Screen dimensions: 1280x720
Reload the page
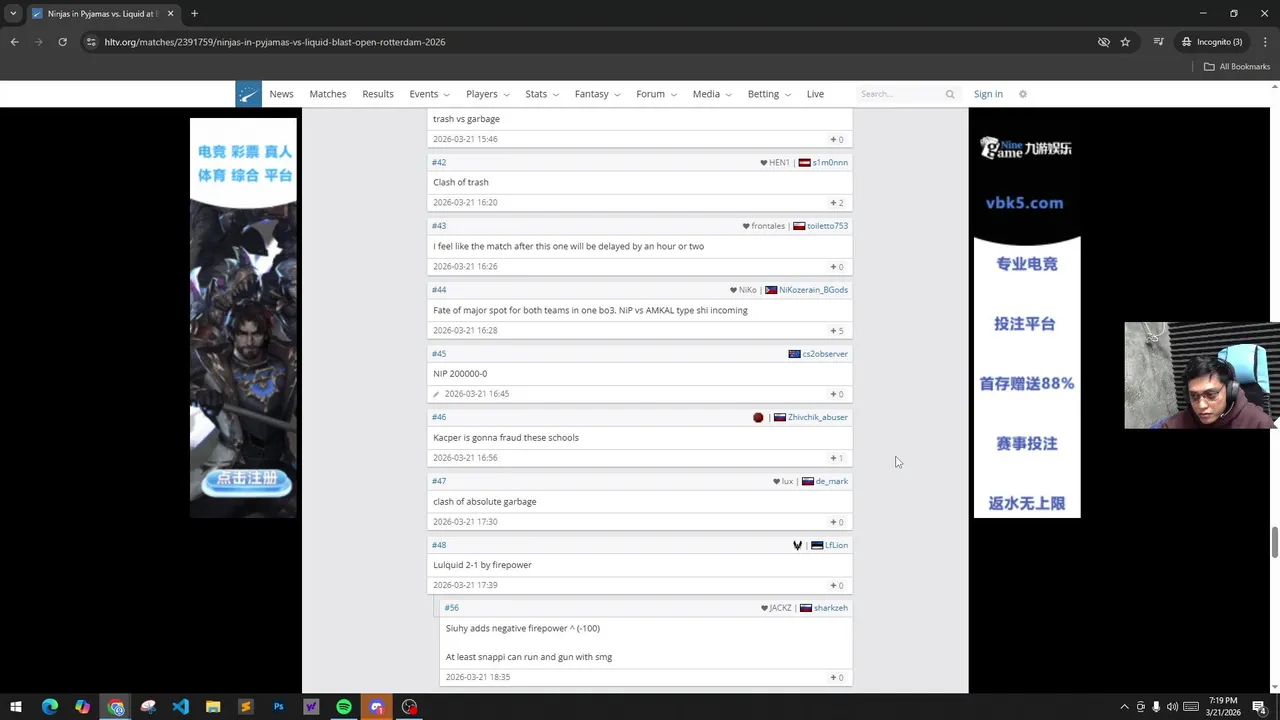[x=62, y=42]
